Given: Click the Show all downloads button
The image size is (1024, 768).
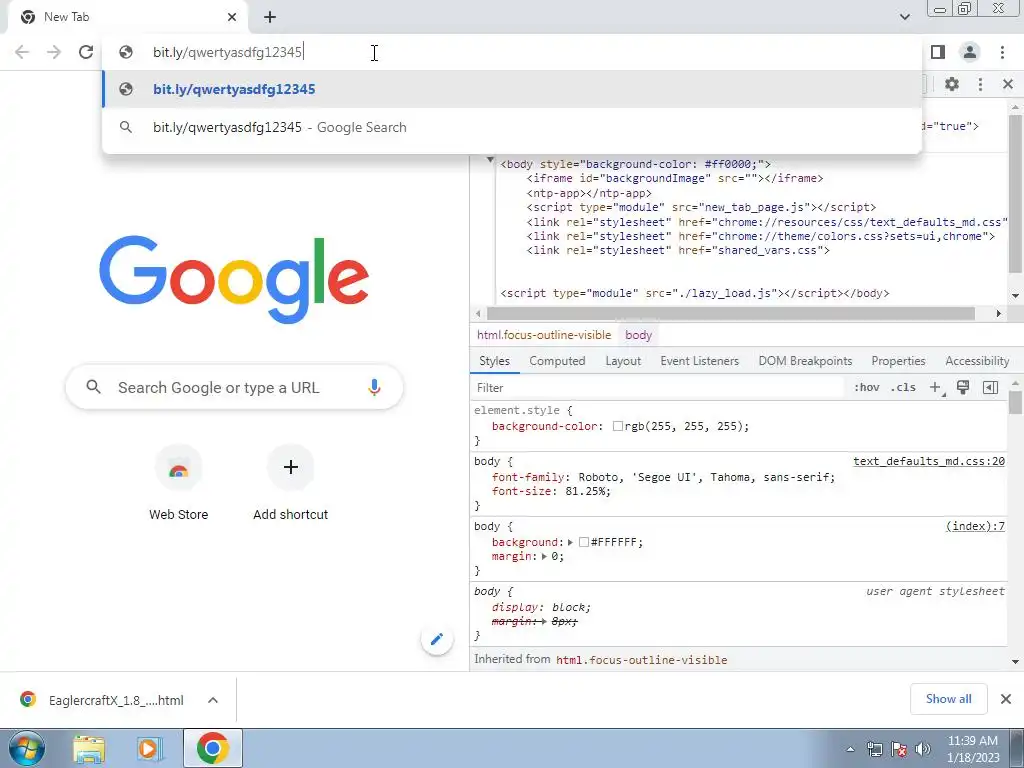Looking at the screenshot, I should tap(948, 699).
